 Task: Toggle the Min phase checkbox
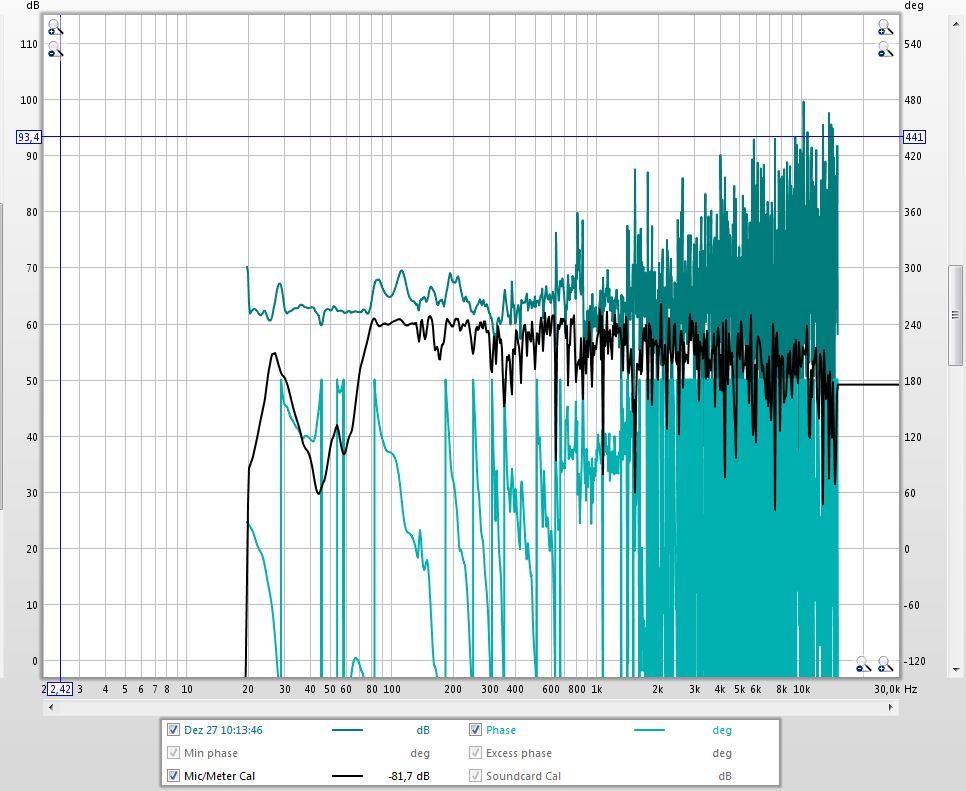coord(174,753)
